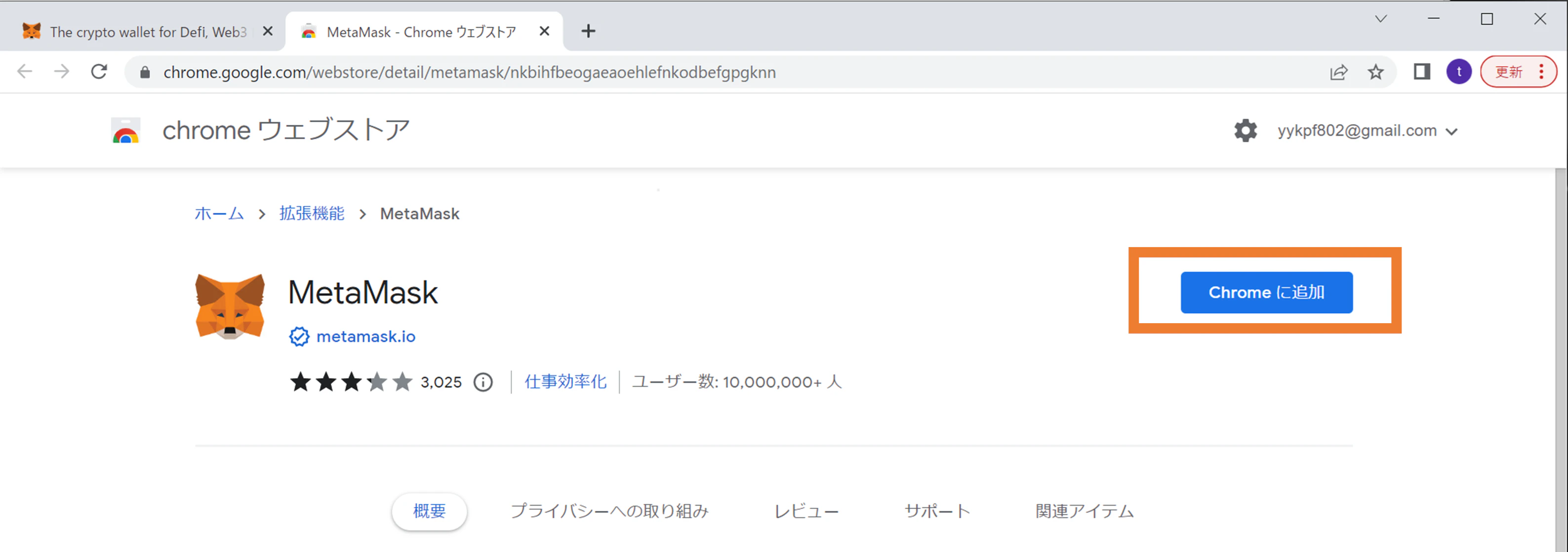Image resolution: width=1568 pixels, height=552 pixels.
Task: Open the 仕事効率化 category link
Action: point(565,382)
